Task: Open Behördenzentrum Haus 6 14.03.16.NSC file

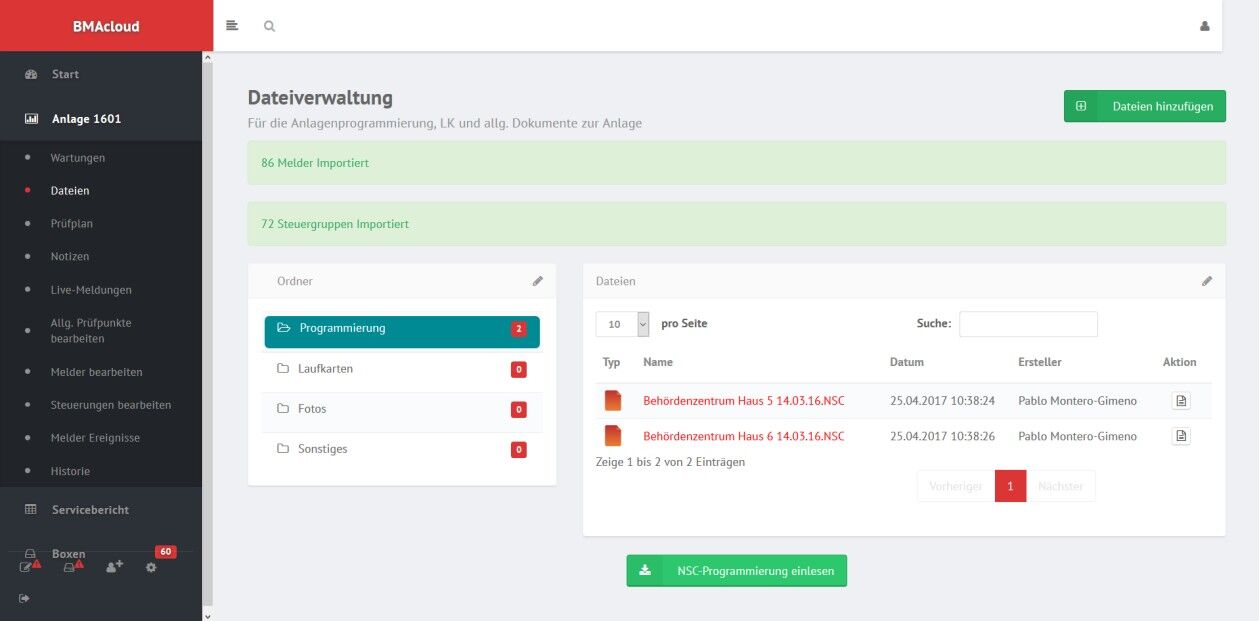Action: (x=744, y=436)
